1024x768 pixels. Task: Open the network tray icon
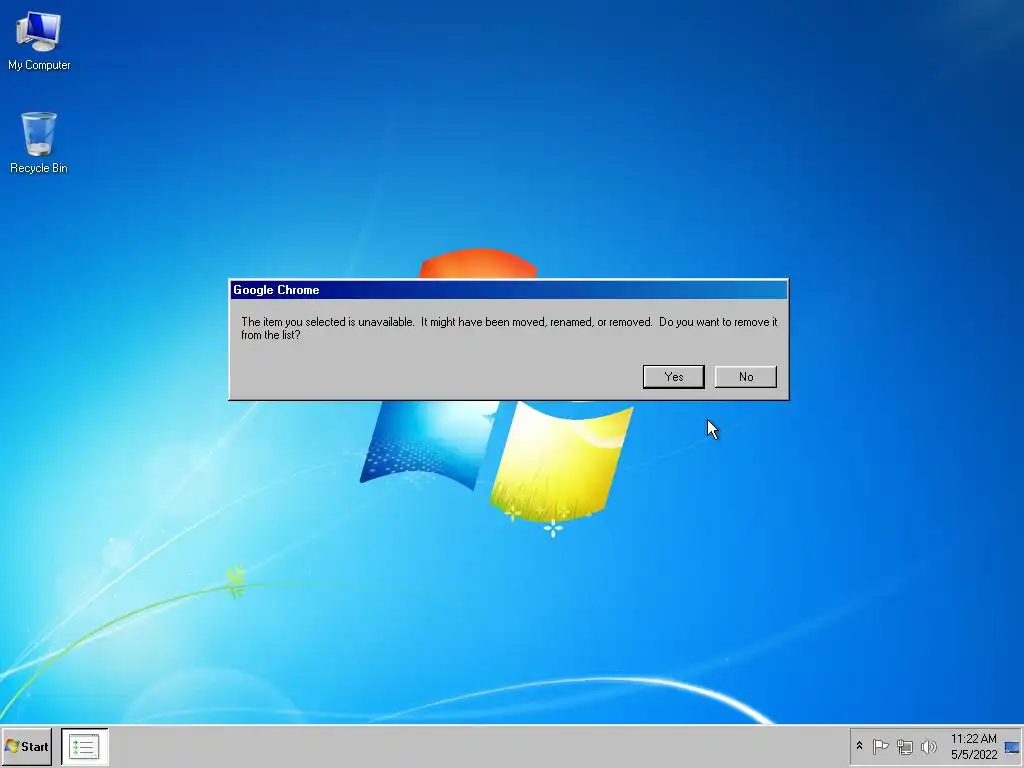(x=904, y=746)
